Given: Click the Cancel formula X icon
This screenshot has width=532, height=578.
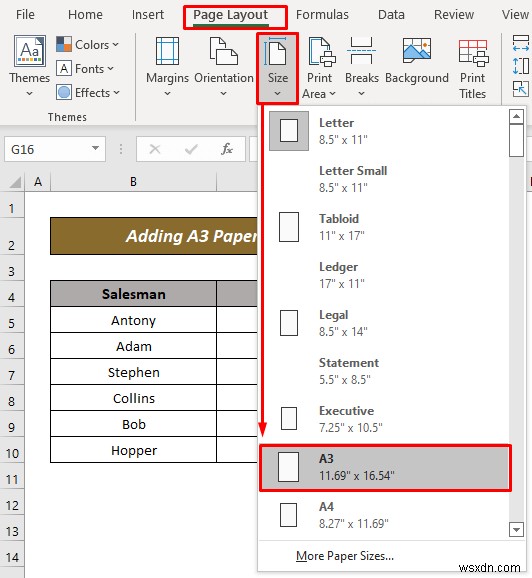Looking at the screenshot, I should (x=155, y=149).
